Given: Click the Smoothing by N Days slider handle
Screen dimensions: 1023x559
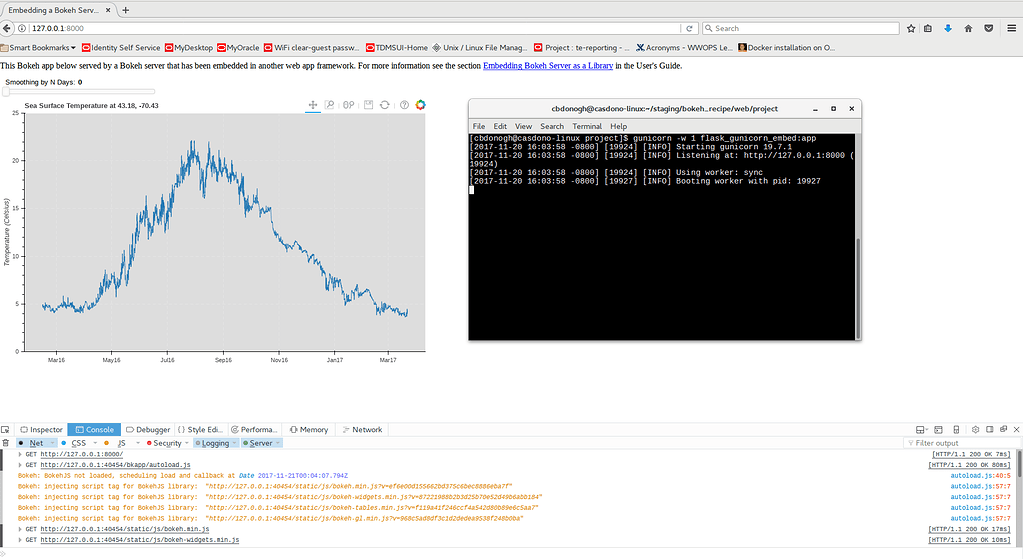Looking at the screenshot, I should tap(6, 92).
